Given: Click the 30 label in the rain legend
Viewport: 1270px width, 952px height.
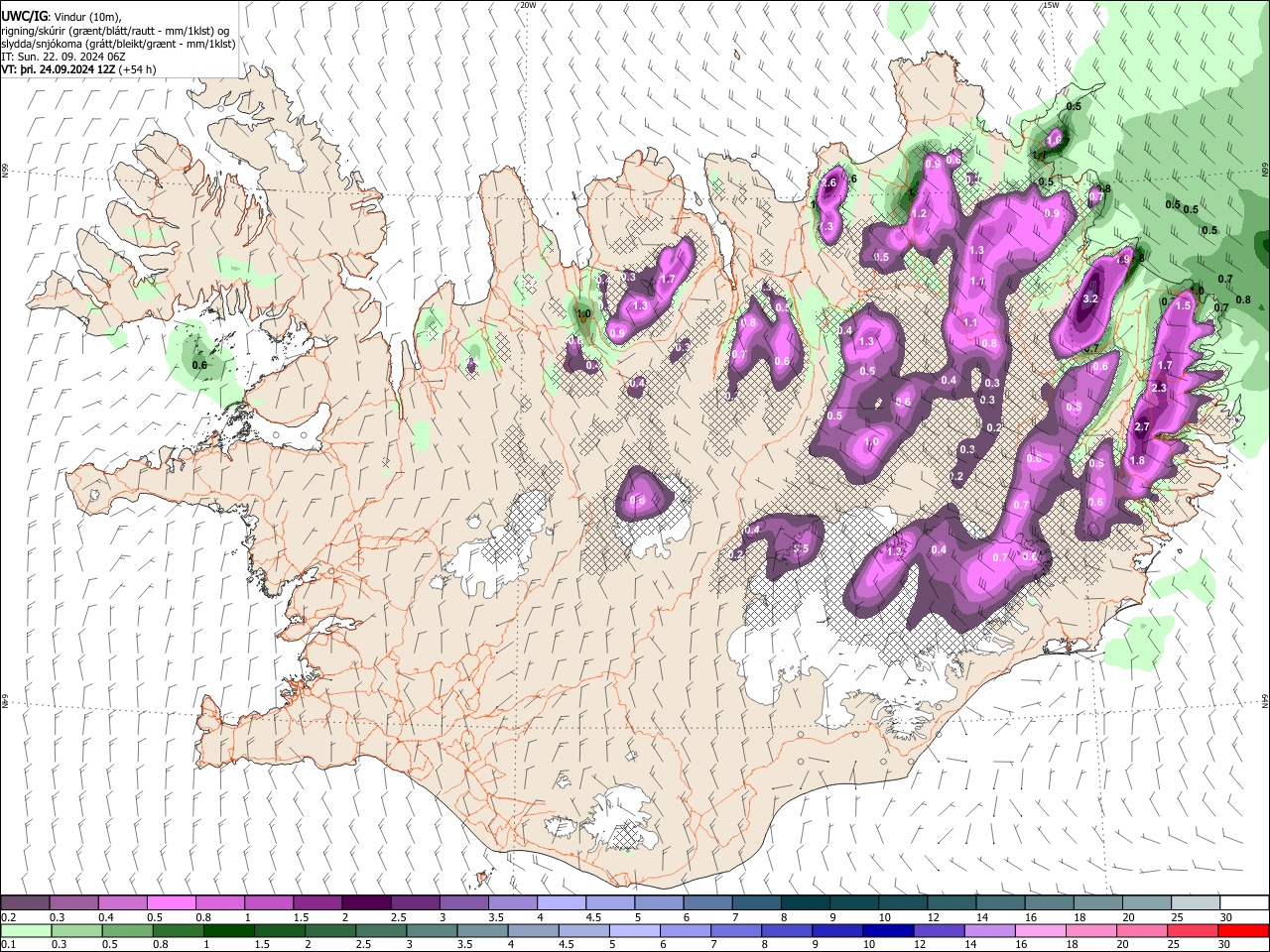Looking at the screenshot, I should tap(1226, 944).
